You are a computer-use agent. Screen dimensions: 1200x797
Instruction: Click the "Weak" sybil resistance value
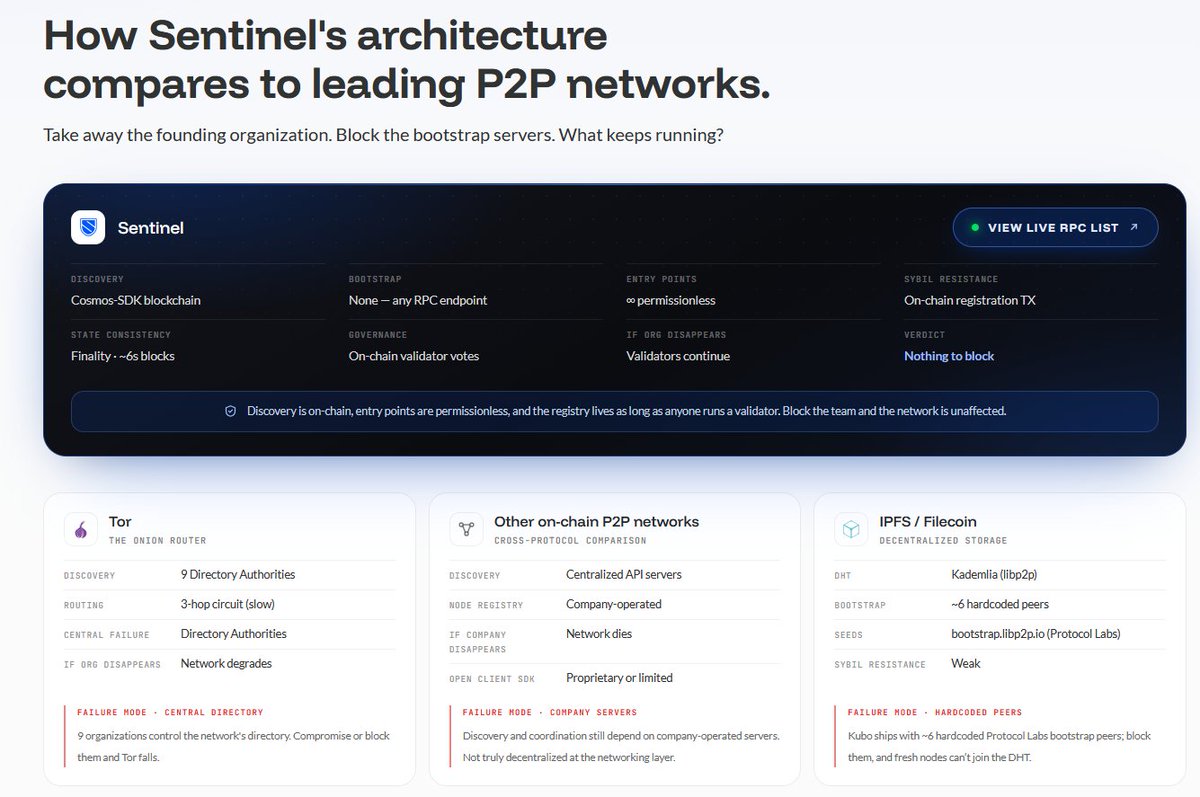pos(966,663)
